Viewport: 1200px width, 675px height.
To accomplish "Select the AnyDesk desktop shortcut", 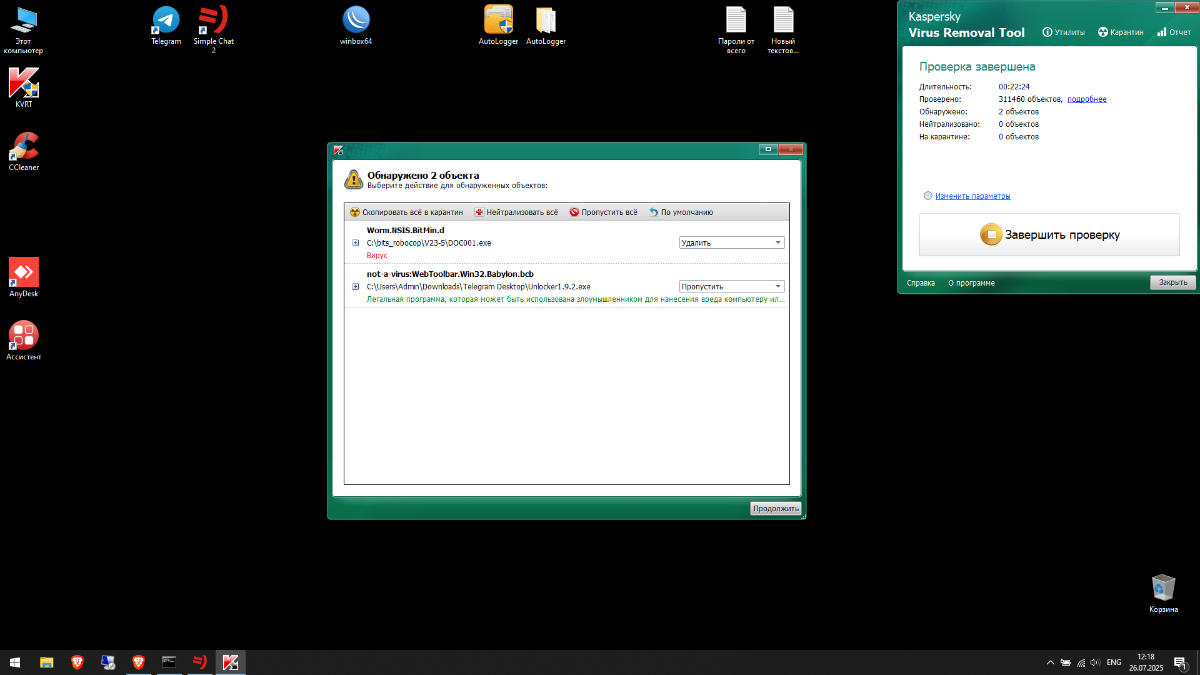I will click(23, 278).
